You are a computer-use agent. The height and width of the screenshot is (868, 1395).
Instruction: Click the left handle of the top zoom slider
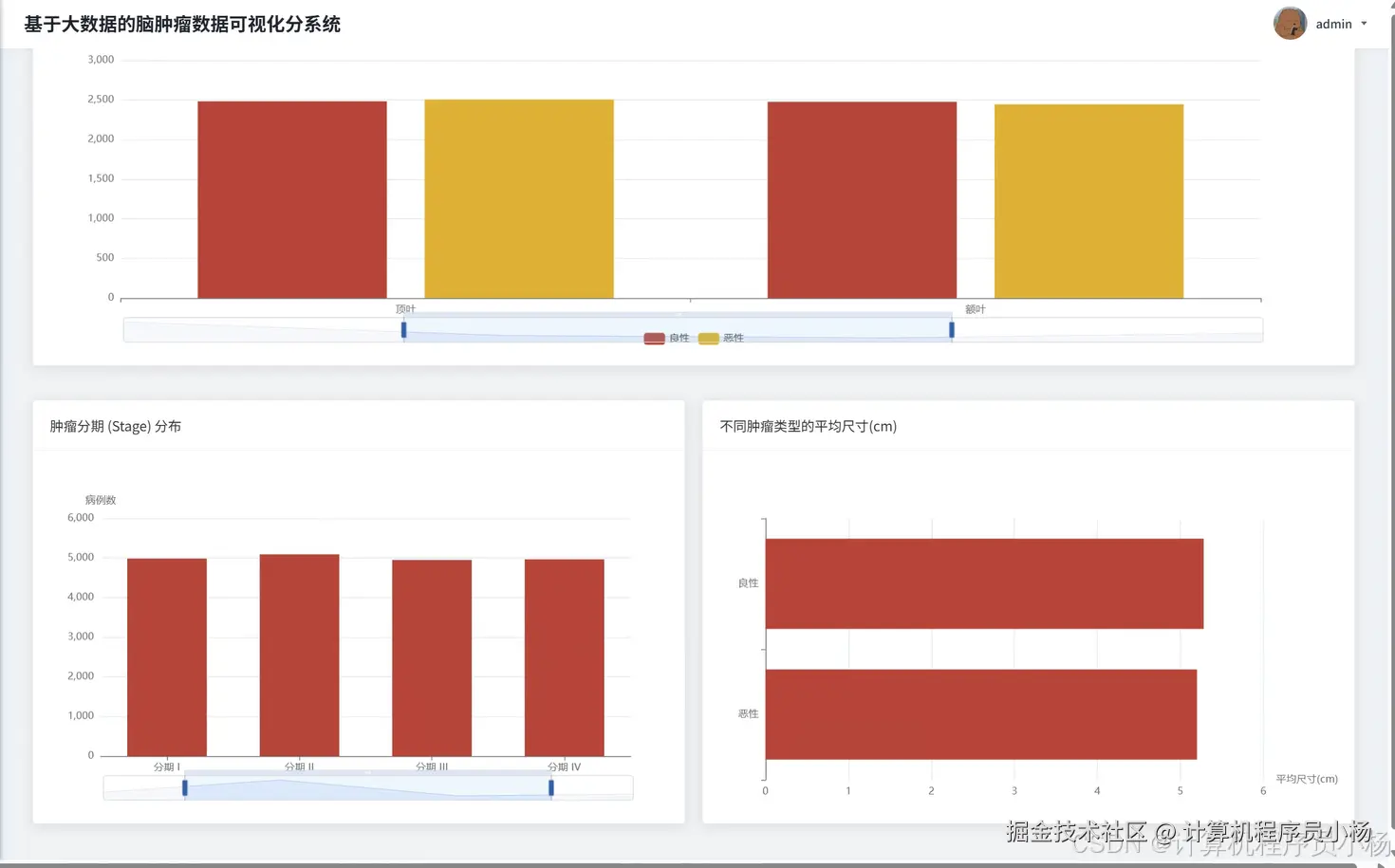tap(402, 329)
